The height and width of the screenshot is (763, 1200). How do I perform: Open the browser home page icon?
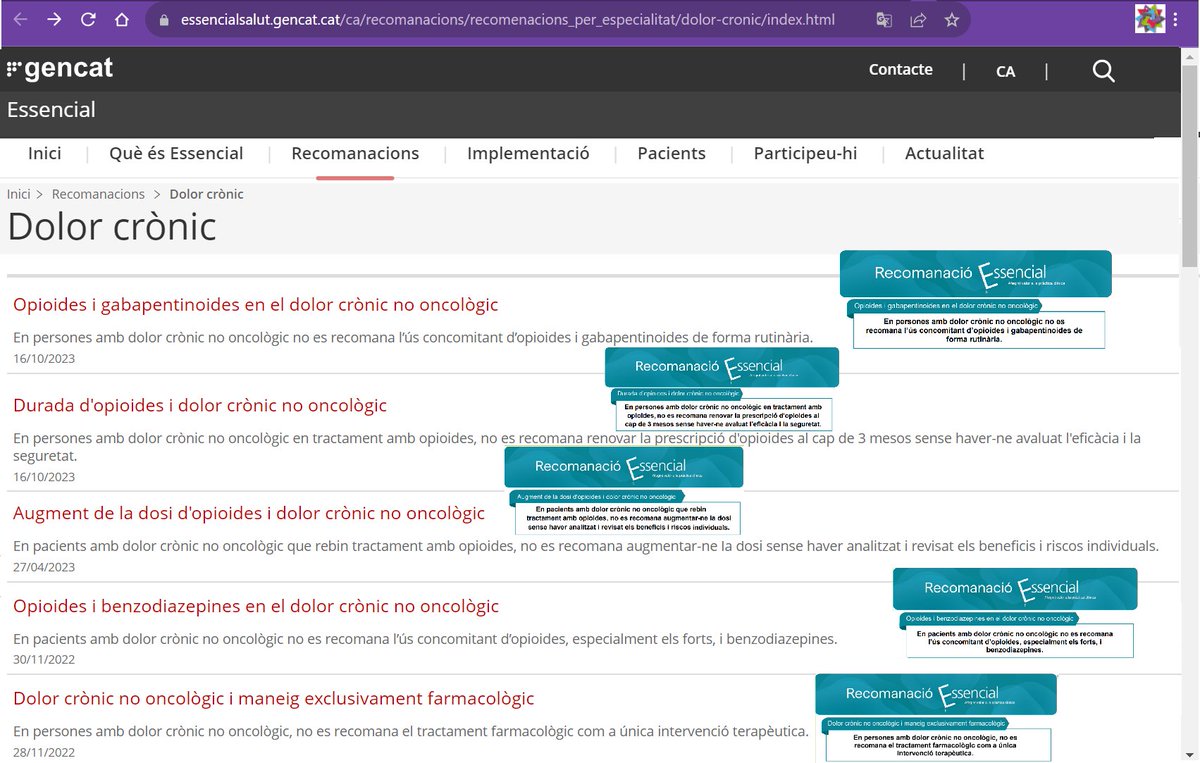pyautogui.click(x=121, y=20)
